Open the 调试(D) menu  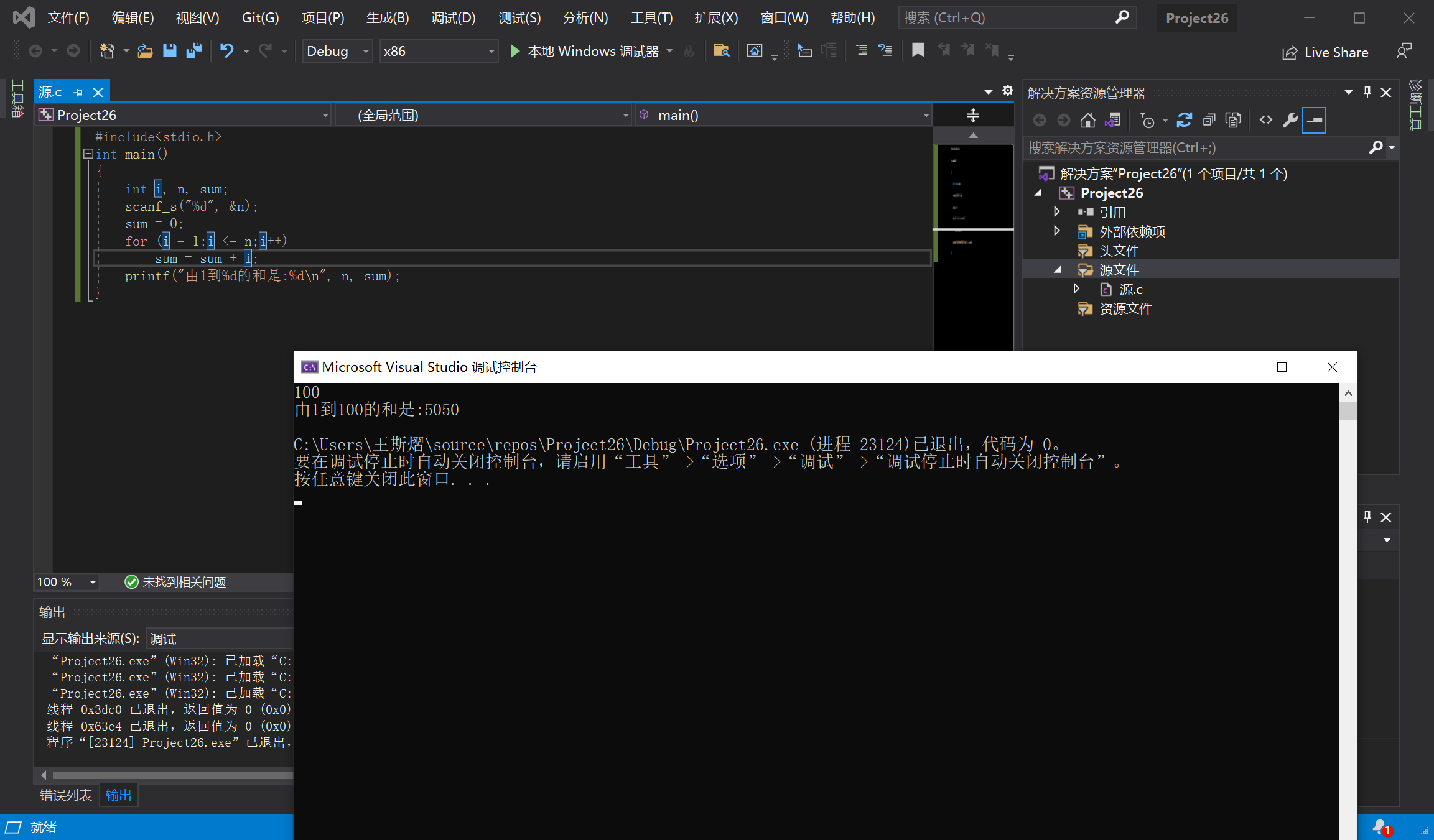click(x=453, y=18)
